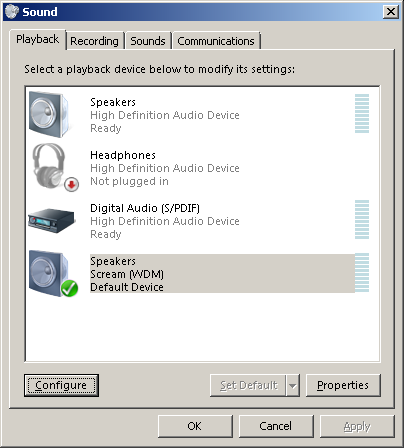Select the Digital Audio (S/PDIF) receiver icon

tap(51, 221)
